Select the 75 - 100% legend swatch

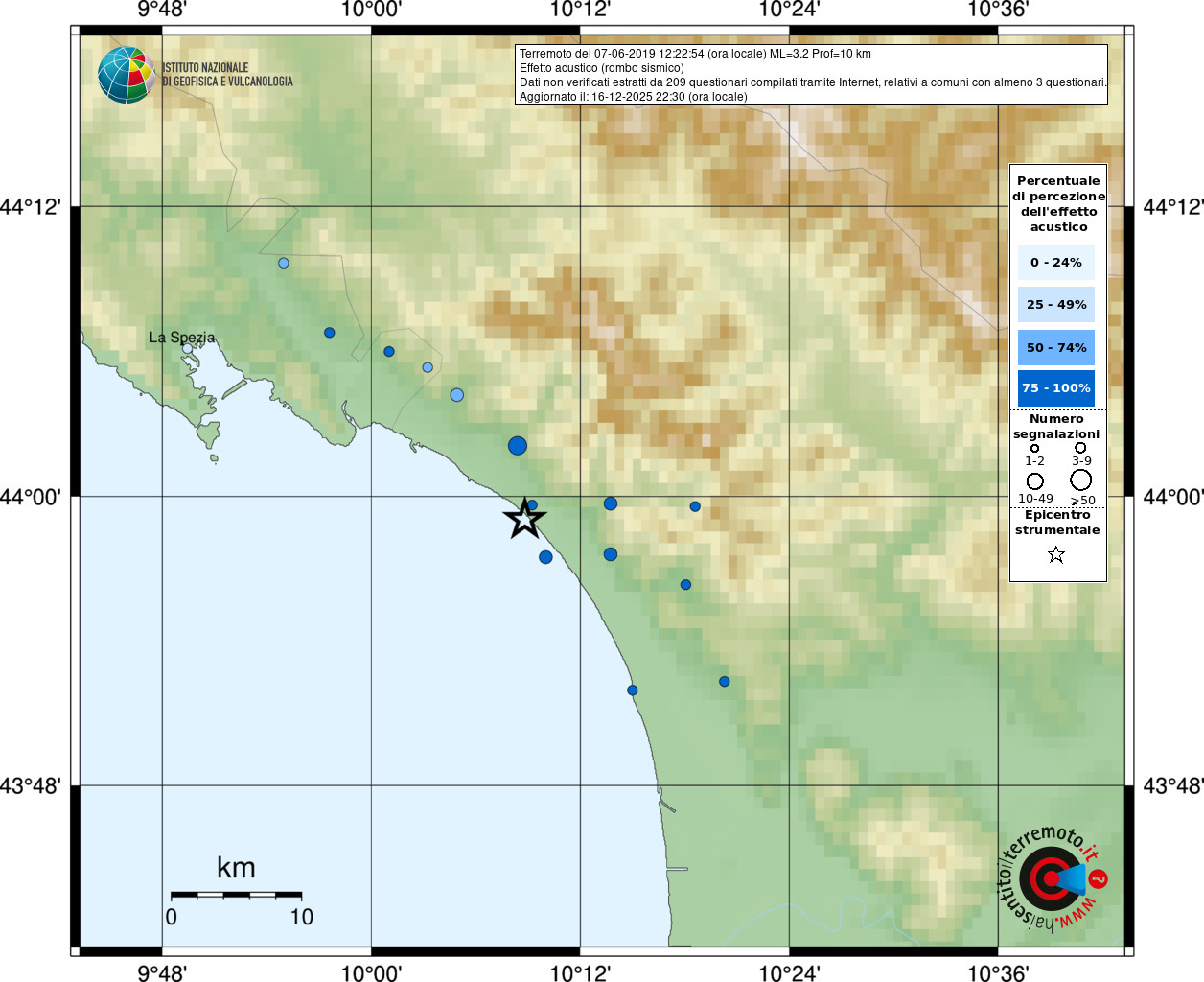click(x=1056, y=387)
